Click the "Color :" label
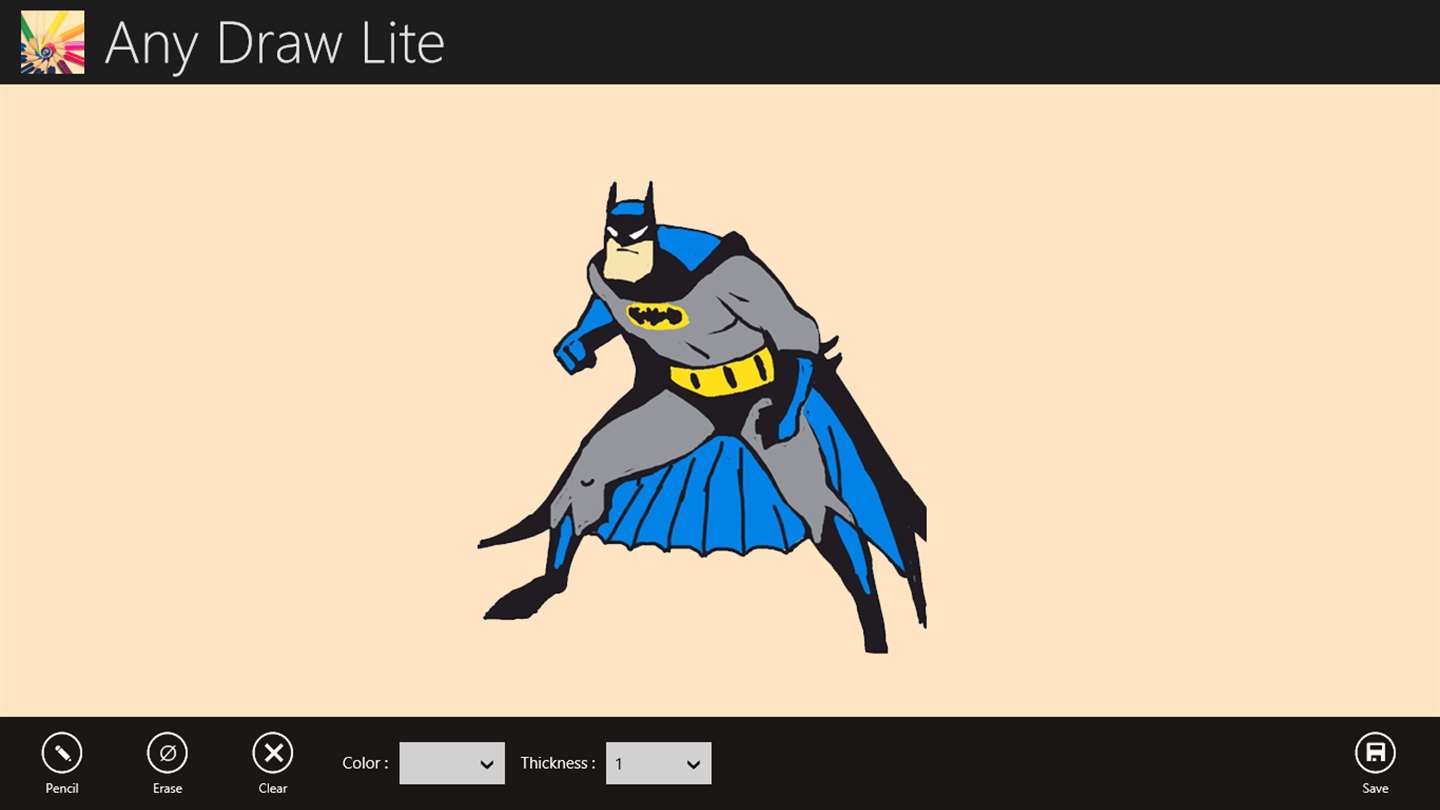The height and width of the screenshot is (810, 1440). 365,763
